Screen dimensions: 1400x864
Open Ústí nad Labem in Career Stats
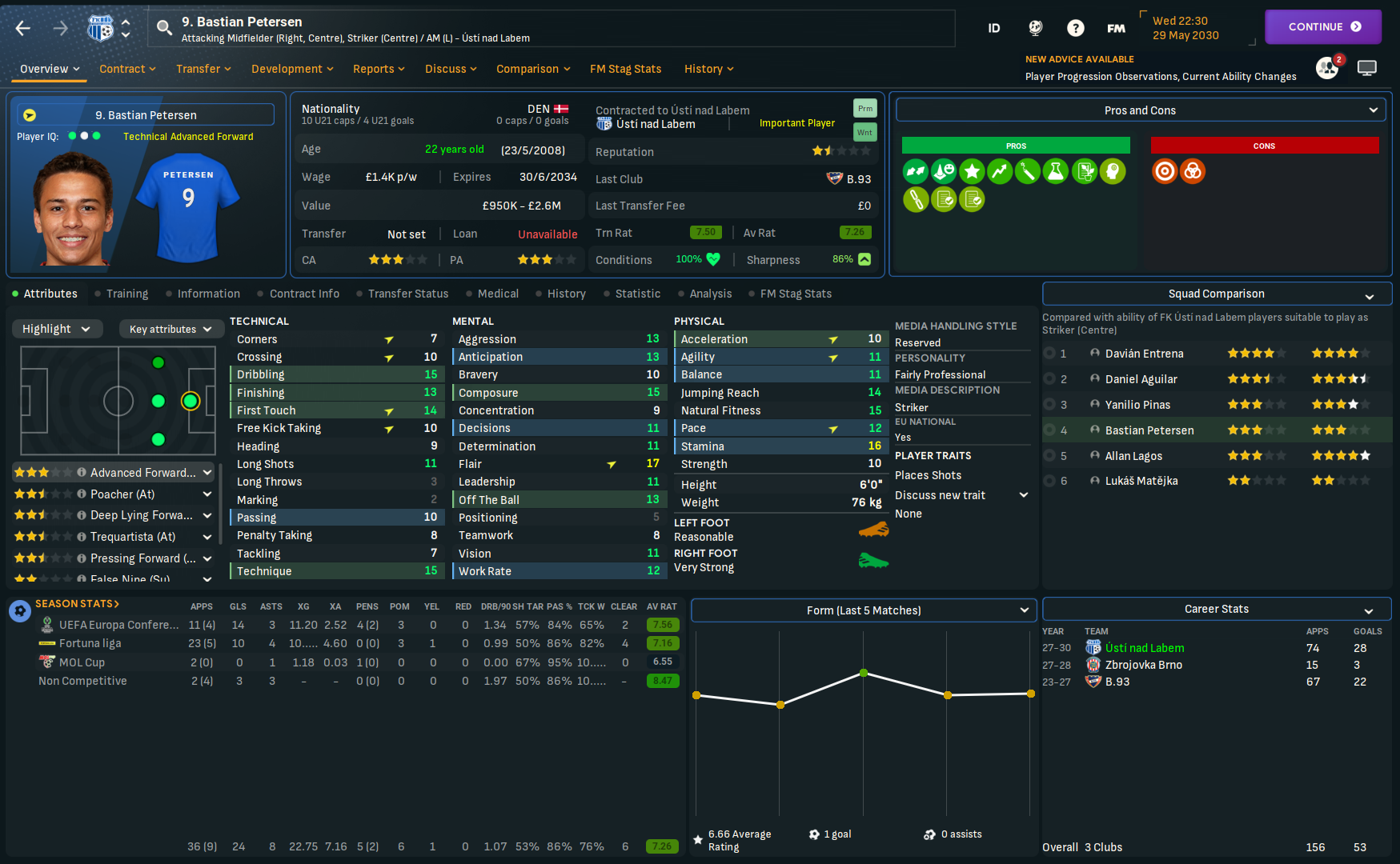[1145, 648]
